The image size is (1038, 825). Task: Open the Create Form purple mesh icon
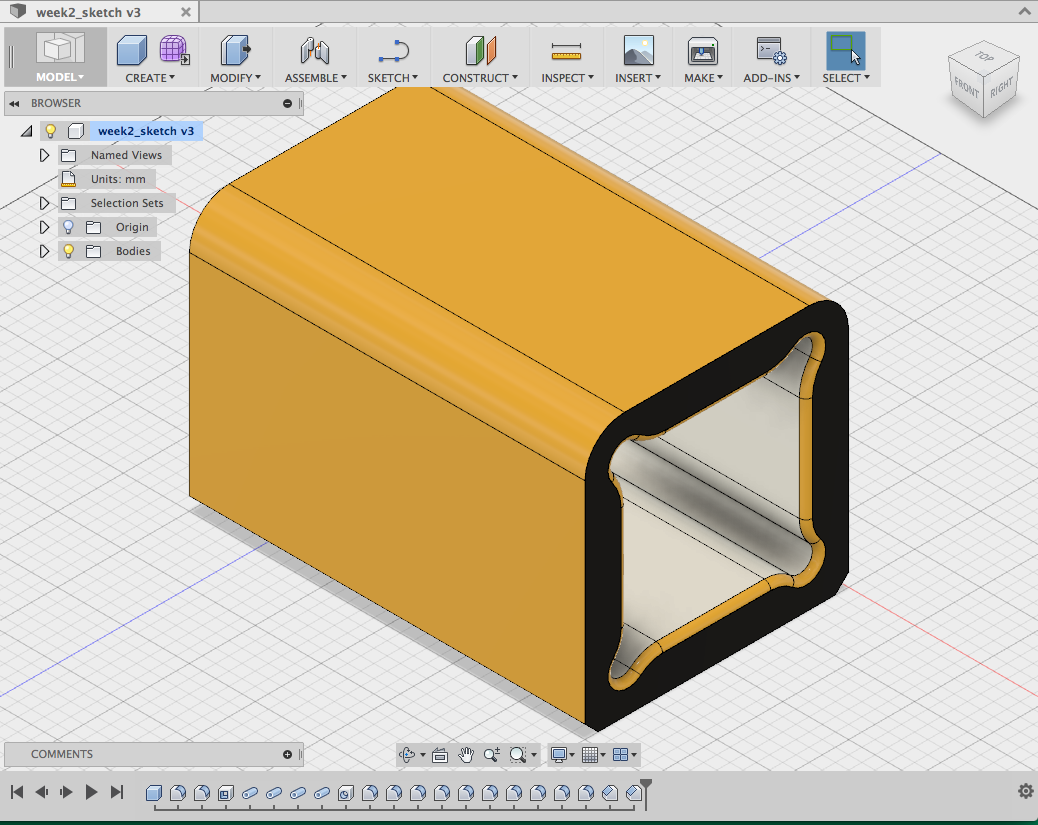174,50
